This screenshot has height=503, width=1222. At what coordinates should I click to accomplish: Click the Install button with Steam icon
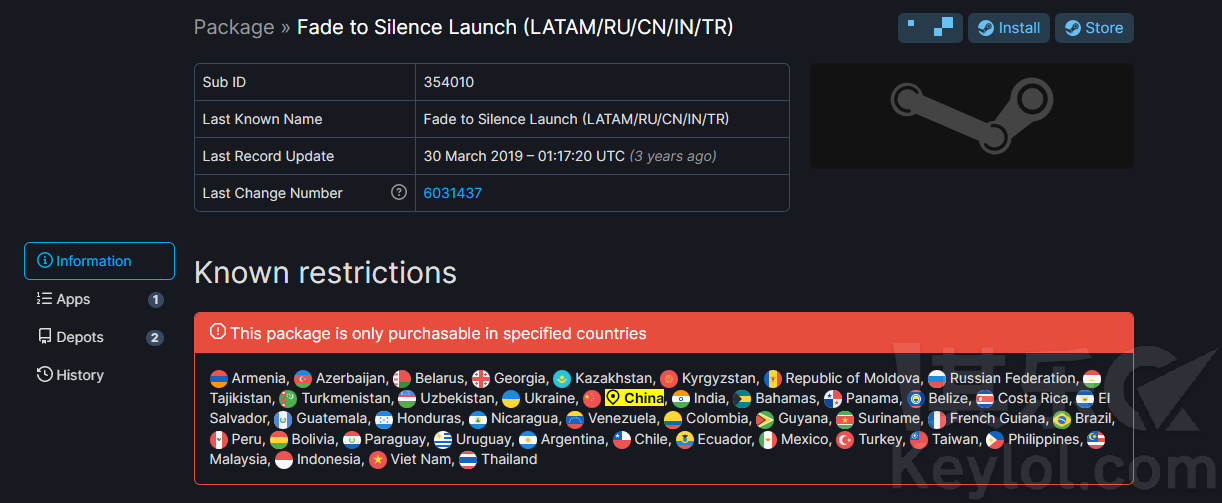click(1008, 28)
